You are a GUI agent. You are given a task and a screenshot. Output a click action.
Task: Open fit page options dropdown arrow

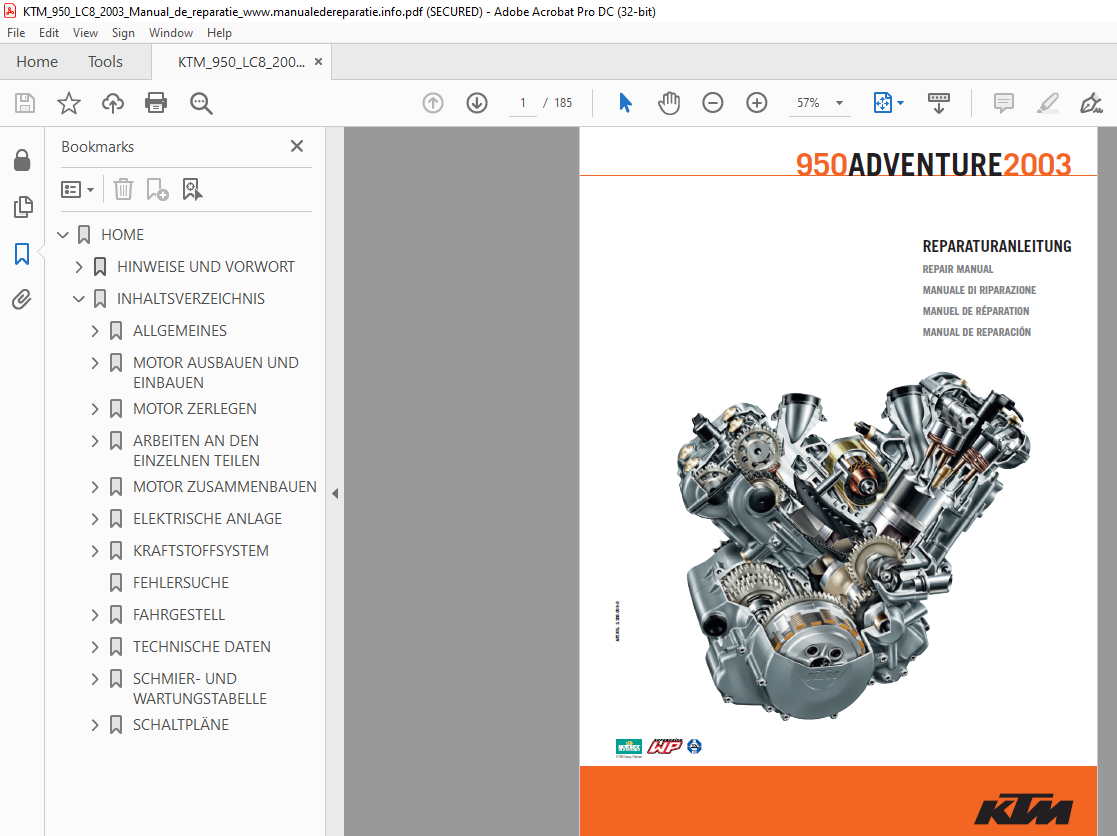(x=900, y=103)
